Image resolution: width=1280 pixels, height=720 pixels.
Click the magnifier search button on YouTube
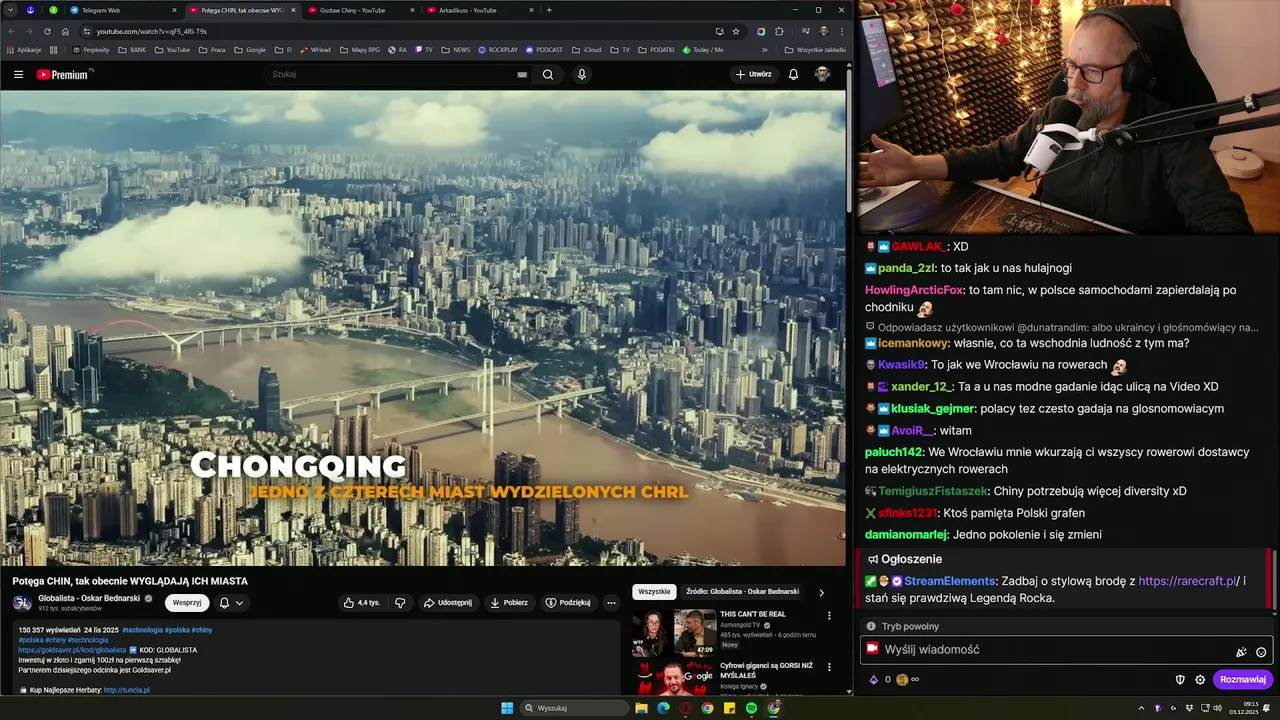(x=548, y=74)
